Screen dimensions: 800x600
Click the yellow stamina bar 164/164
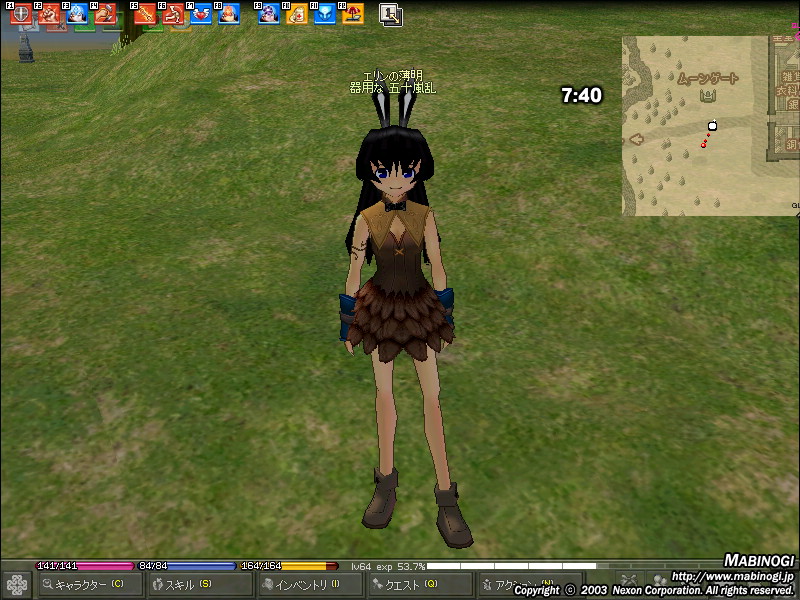tap(289, 566)
